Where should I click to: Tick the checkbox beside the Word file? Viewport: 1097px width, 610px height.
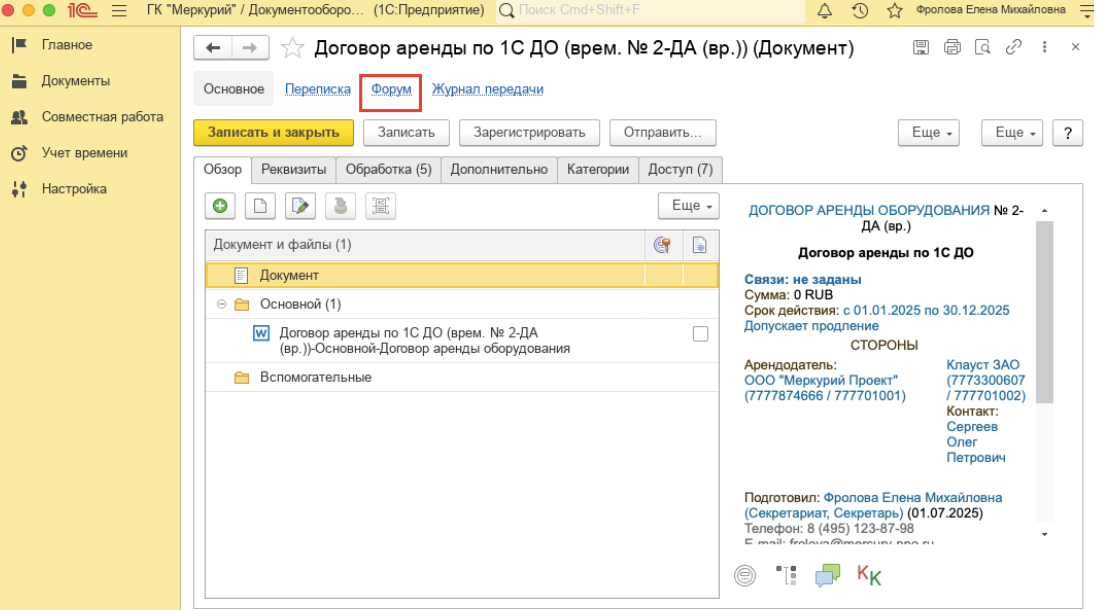tap(700, 334)
